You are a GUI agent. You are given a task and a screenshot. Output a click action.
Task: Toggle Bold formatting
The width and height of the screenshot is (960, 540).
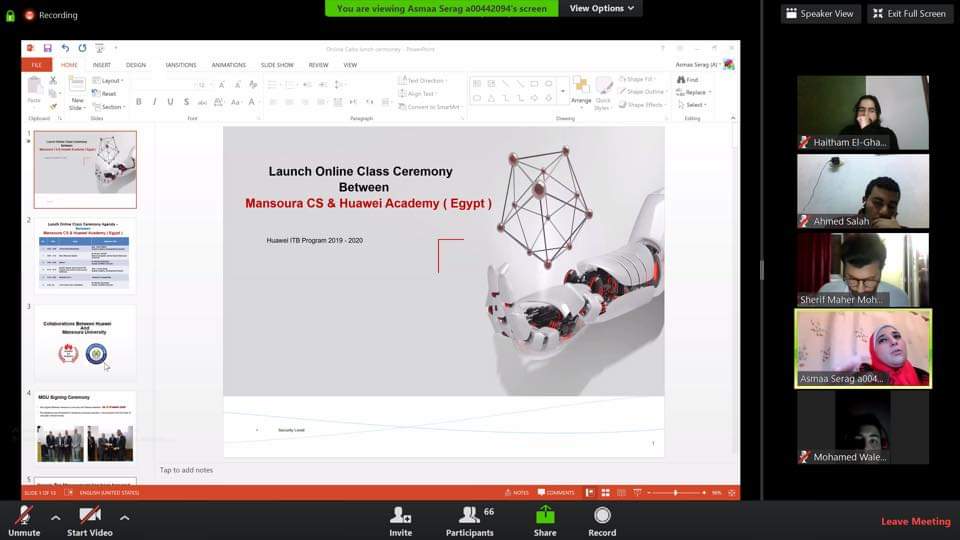(x=139, y=102)
